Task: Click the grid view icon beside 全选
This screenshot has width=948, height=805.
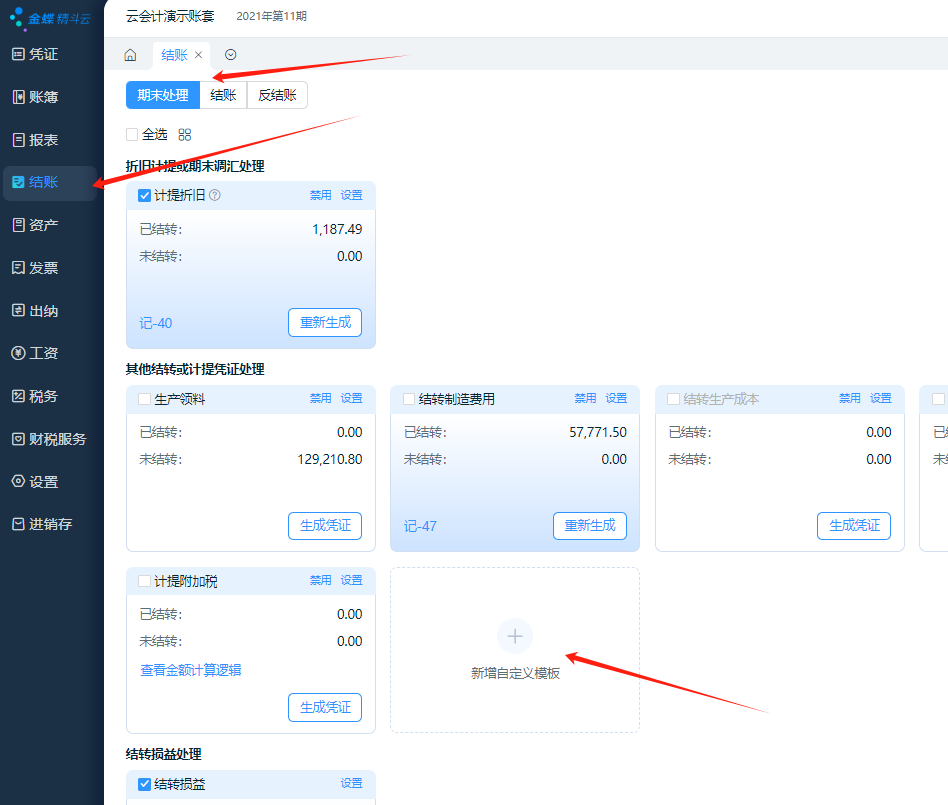Action: point(184,134)
